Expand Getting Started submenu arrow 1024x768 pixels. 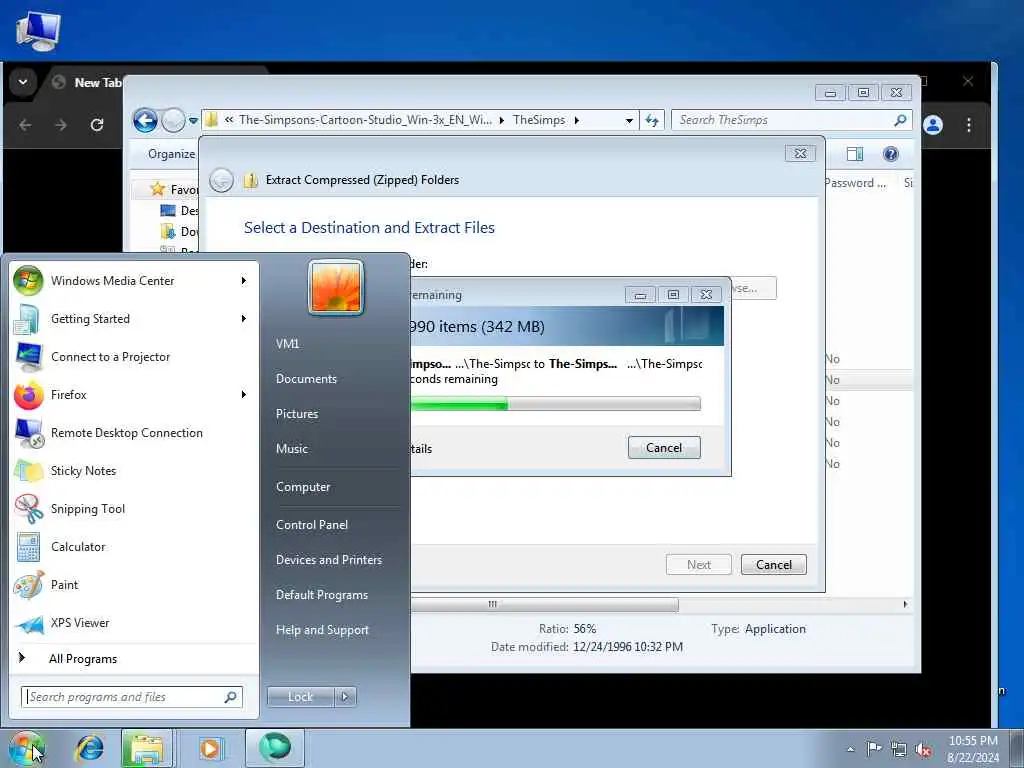244,319
